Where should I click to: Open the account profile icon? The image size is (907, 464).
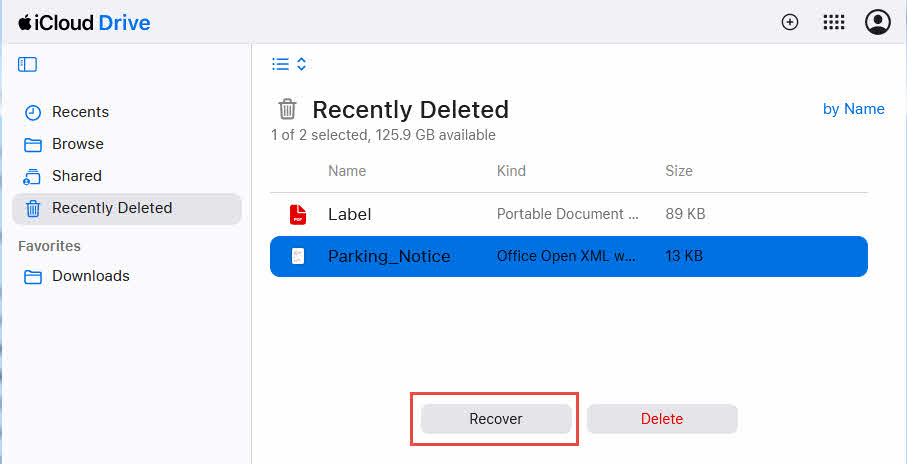click(x=877, y=22)
